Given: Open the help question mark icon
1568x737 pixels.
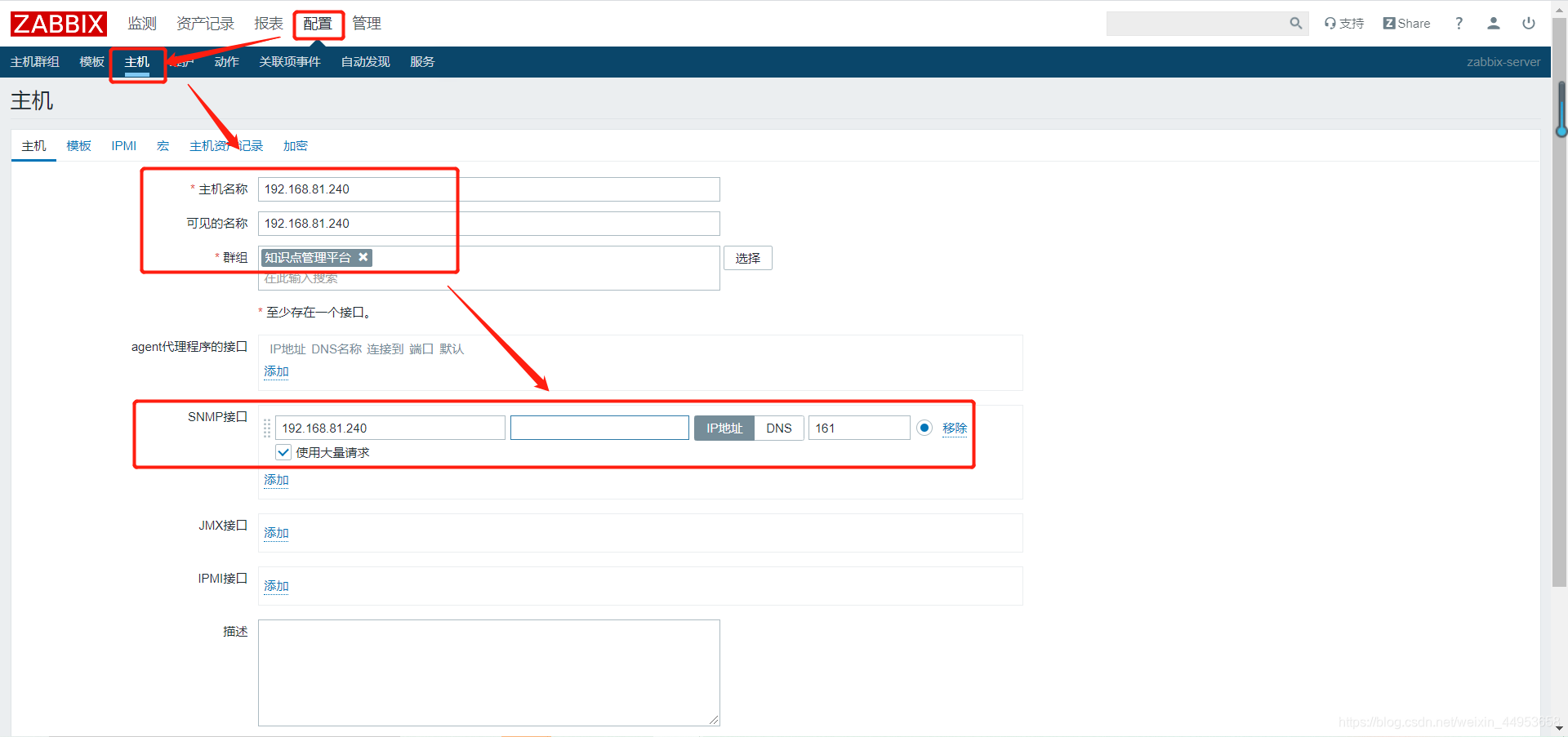Looking at the screenshot, I should tap(1459, 24).
